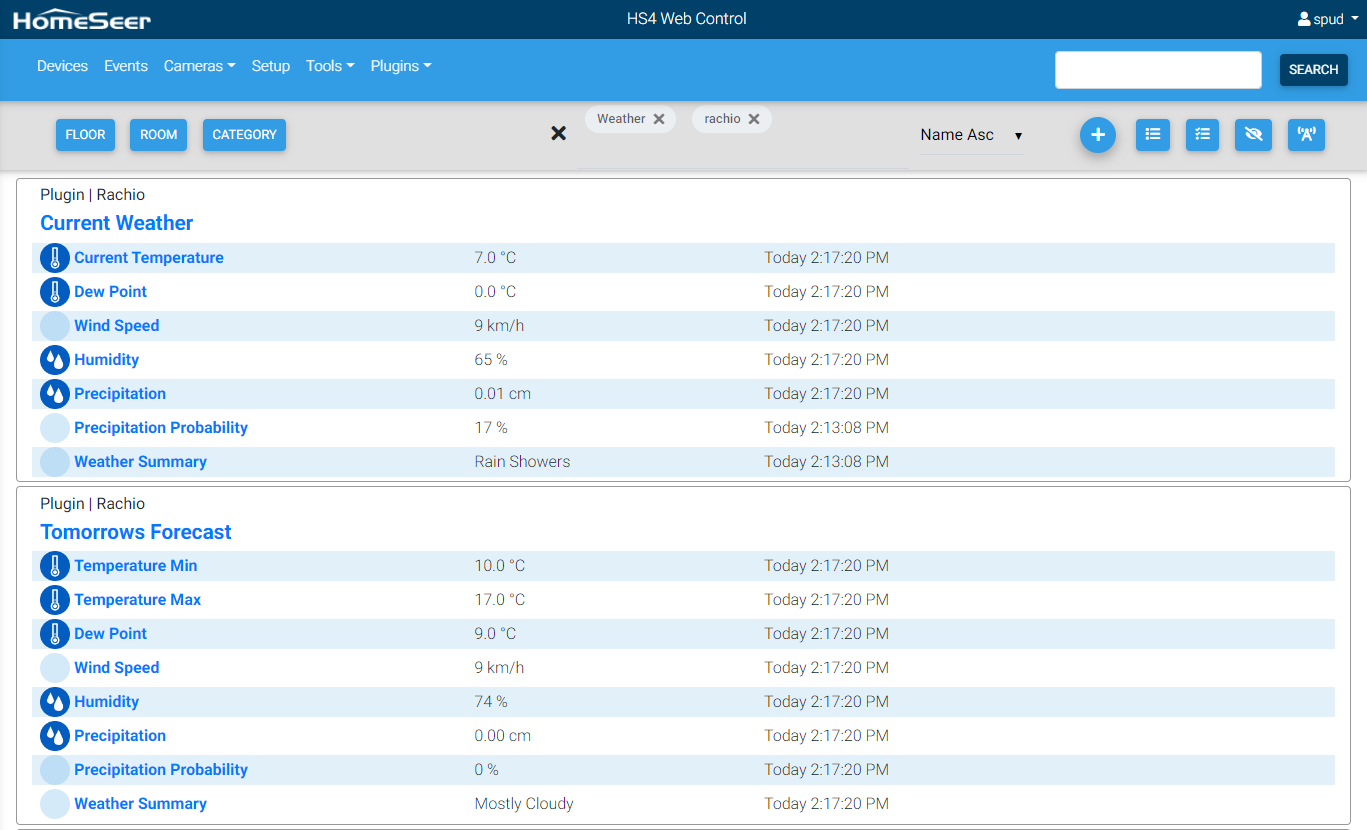The image size is (1367, 830).
Task: Click thermometer icon beside Current Temperature
Action: (55, 258)
